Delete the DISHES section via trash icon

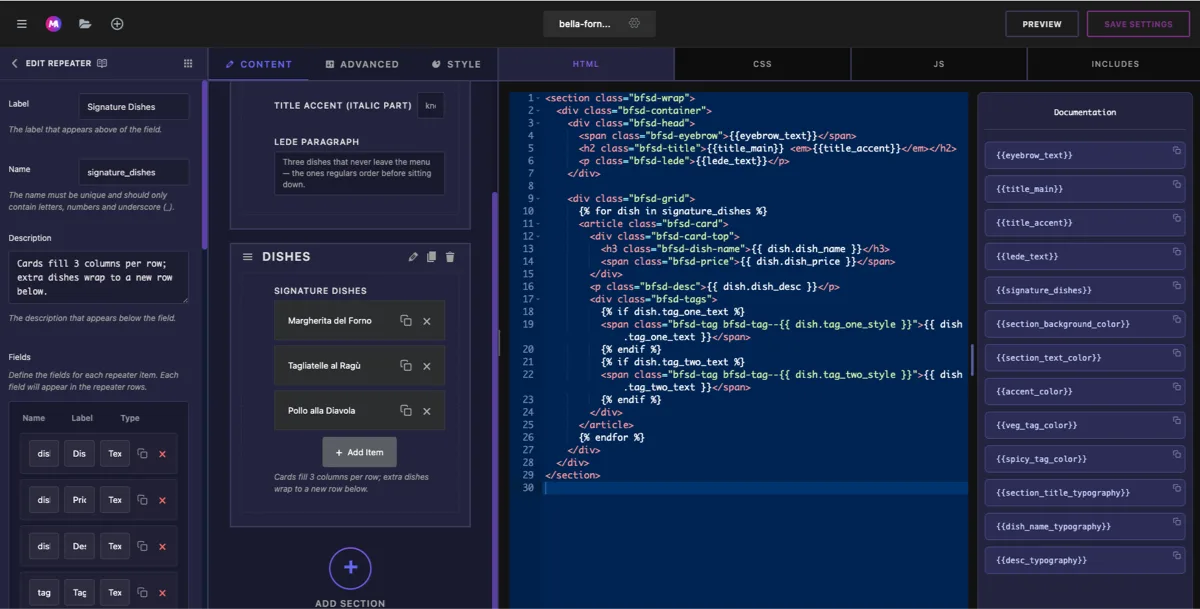coord(450,257)
